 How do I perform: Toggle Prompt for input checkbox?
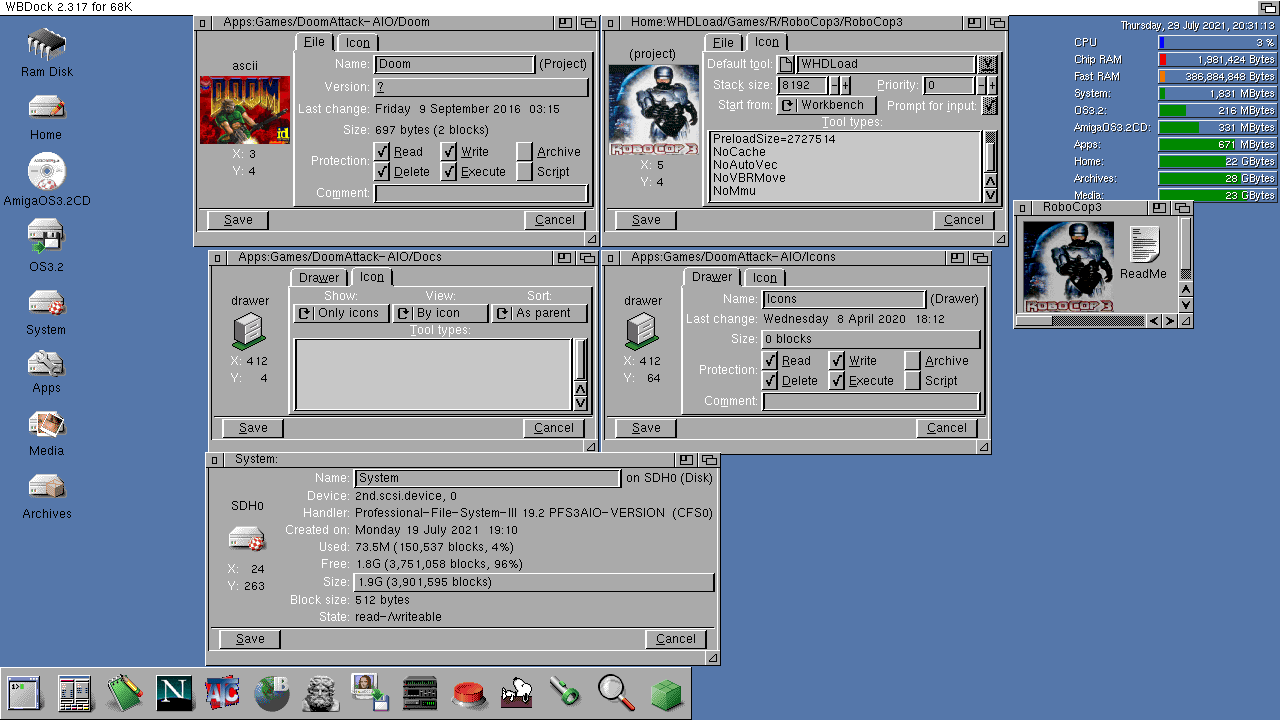coord(990,105)
